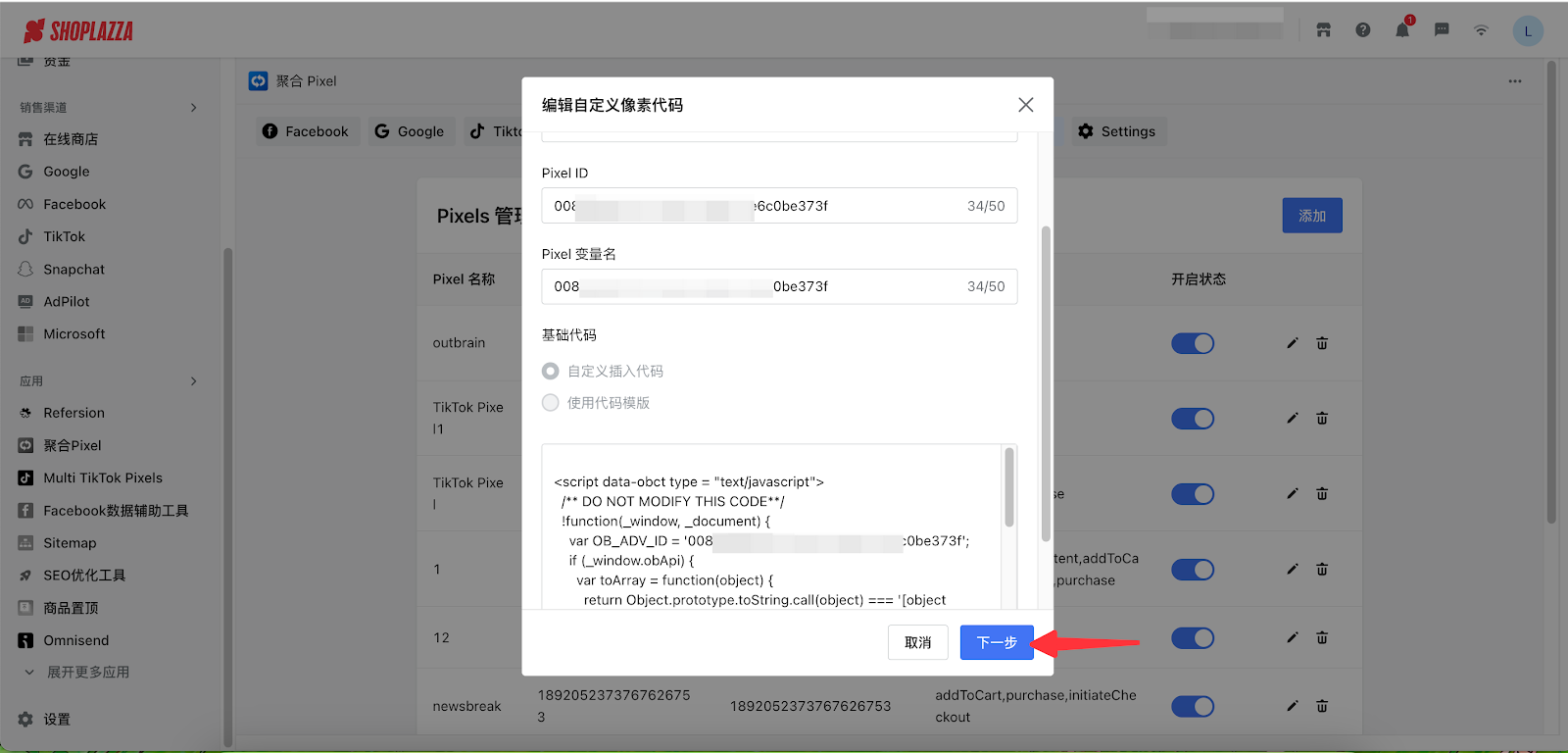Screen dimensions: 1568x753
Task: Click the Pixel ID input field
Action: tap(755, 206)
